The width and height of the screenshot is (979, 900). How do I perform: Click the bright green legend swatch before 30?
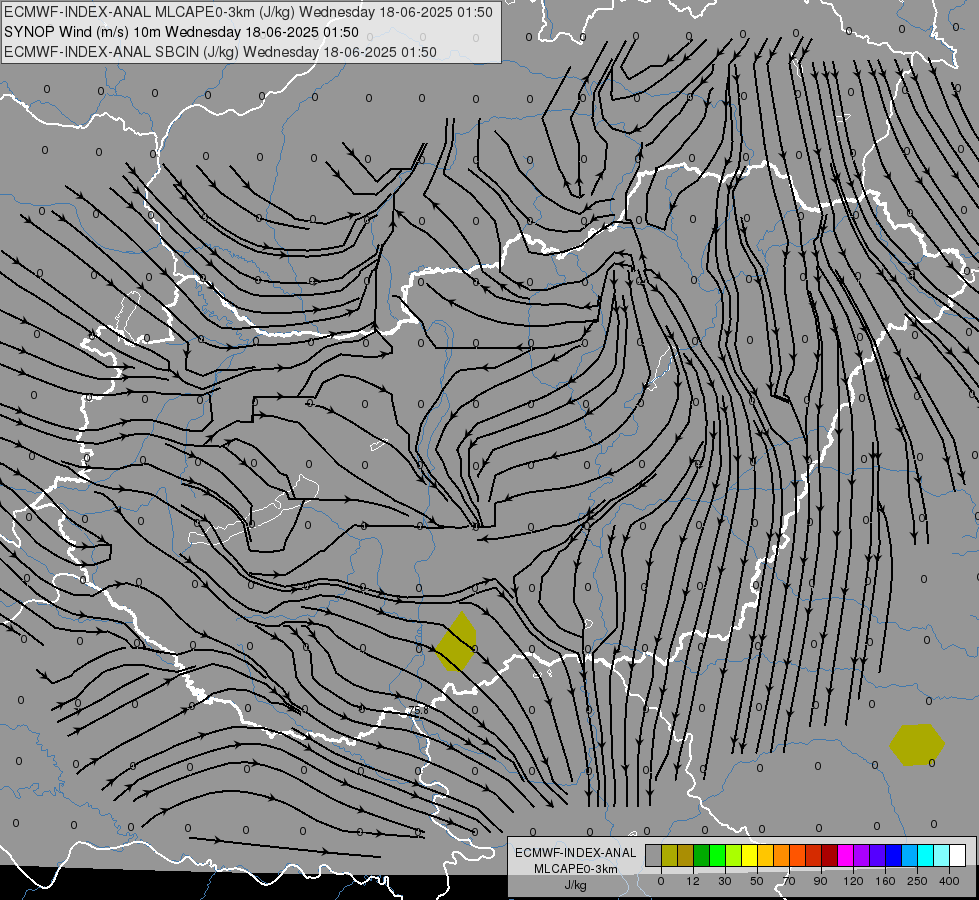tap(717, 856)
